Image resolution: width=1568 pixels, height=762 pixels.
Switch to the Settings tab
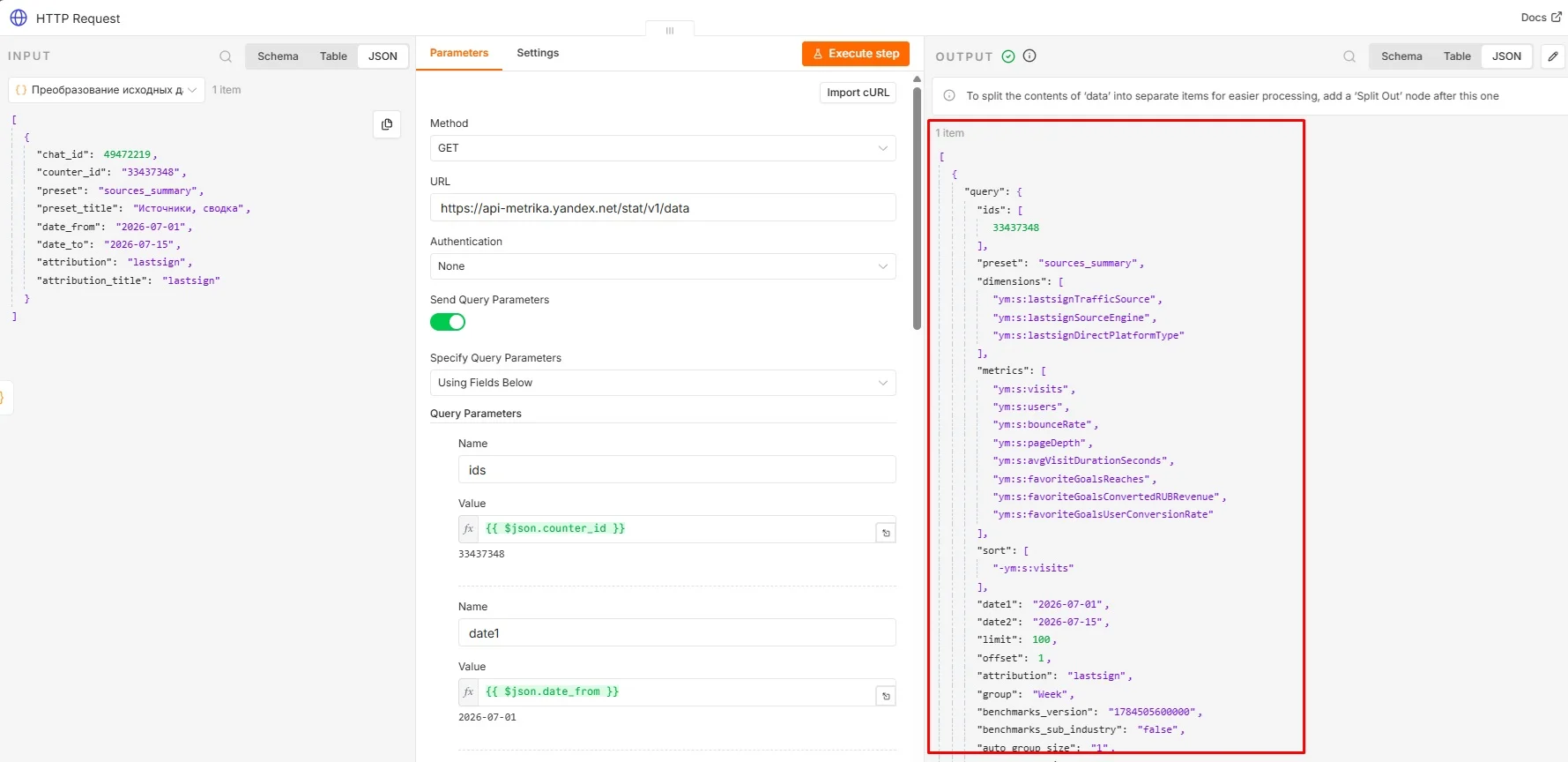[x=538, y=53]
